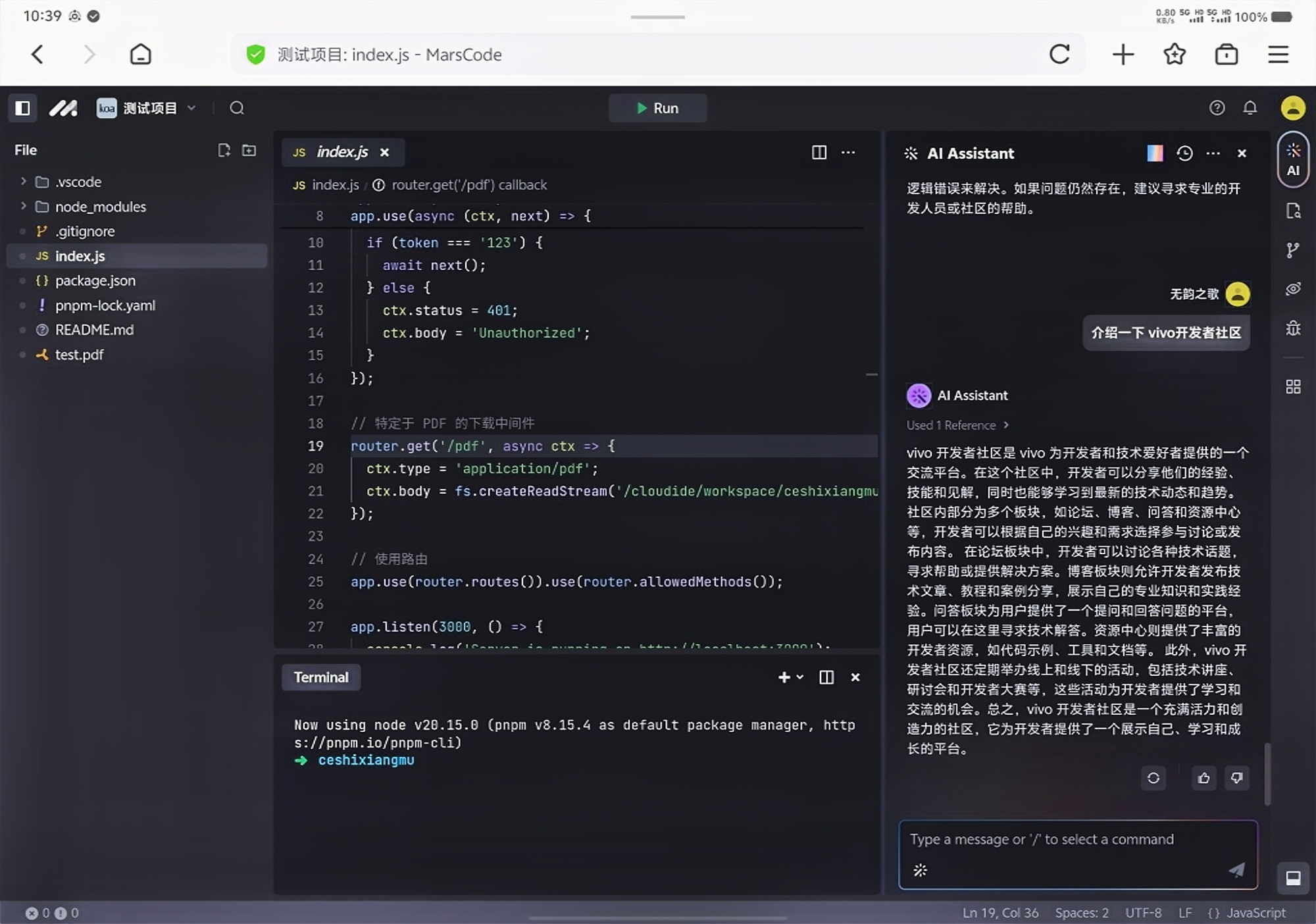Open new terminal dropdown arrow
The height and width of the screenshot is (924, 1316).
(x=800, y=677)
